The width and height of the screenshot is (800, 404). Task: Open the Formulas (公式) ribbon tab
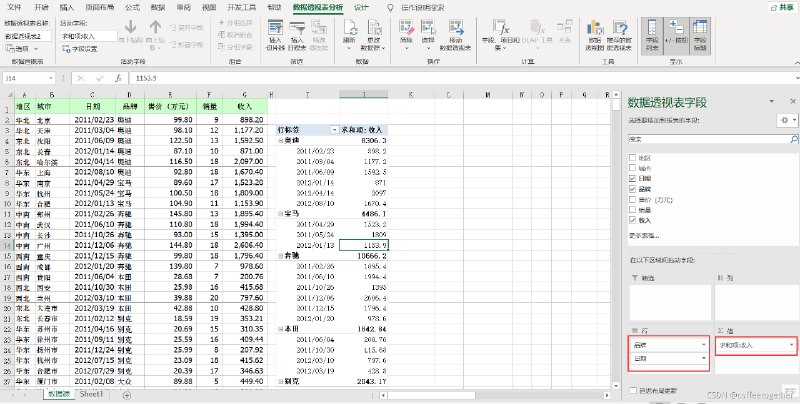pos(132,8)
